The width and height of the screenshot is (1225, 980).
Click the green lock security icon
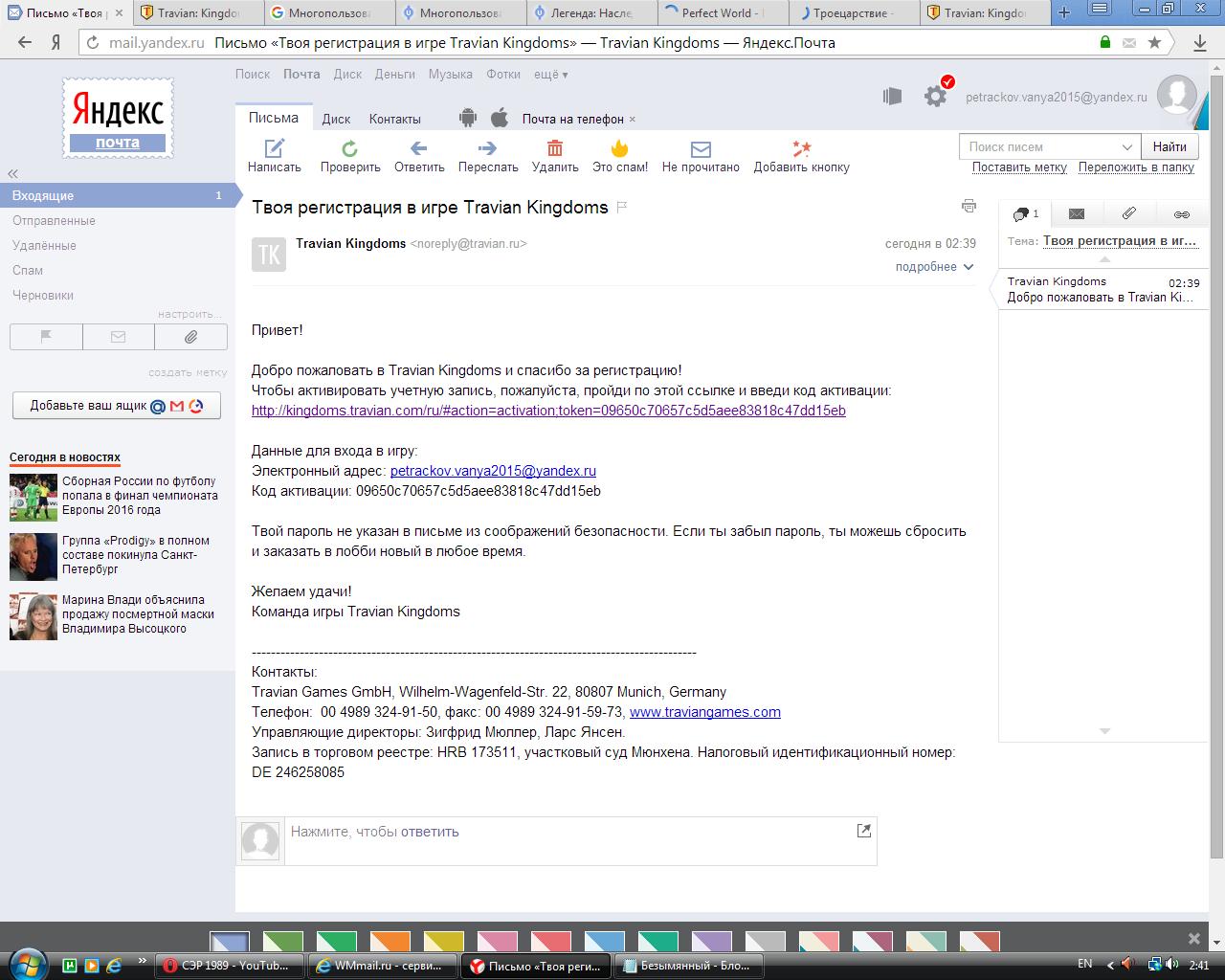[1105, 42]
